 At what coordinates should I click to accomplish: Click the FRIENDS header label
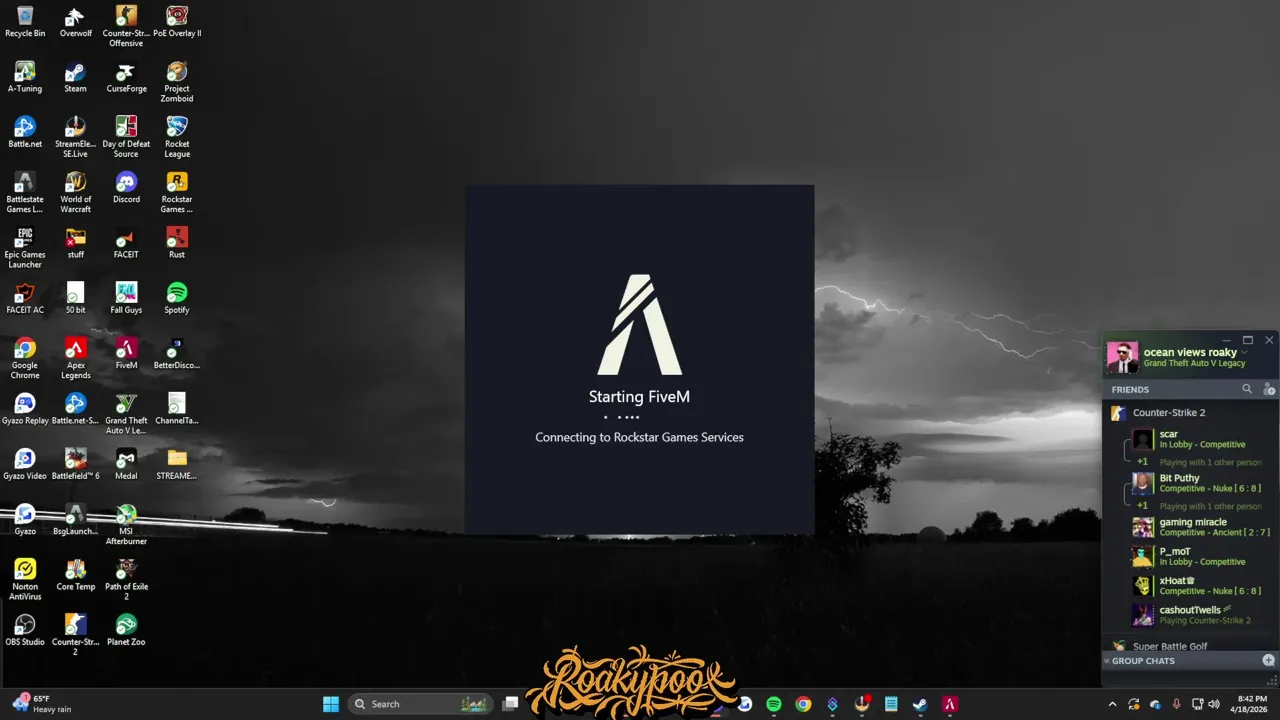(1130, 389)
